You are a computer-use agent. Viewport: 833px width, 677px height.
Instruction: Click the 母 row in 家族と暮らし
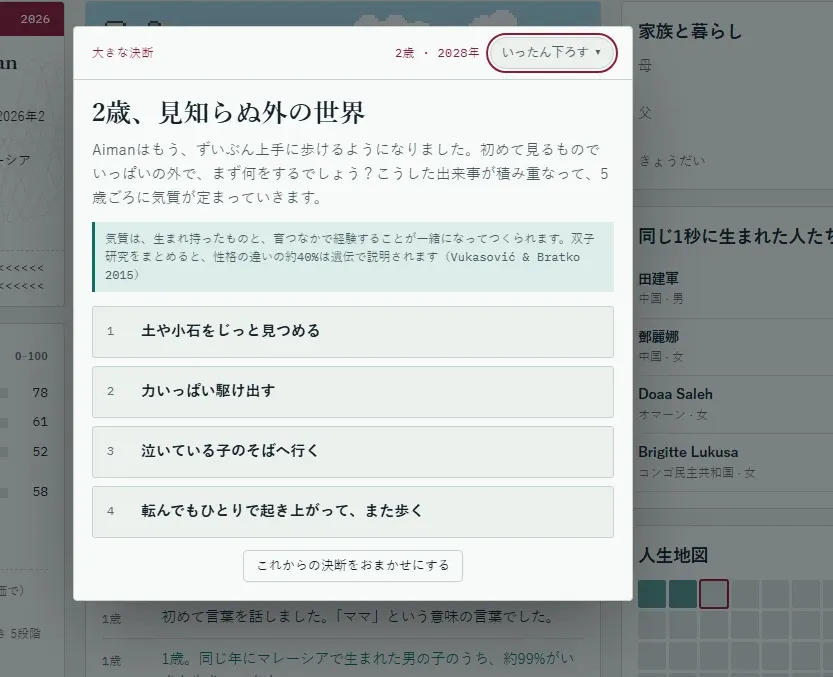pos(735,66)
